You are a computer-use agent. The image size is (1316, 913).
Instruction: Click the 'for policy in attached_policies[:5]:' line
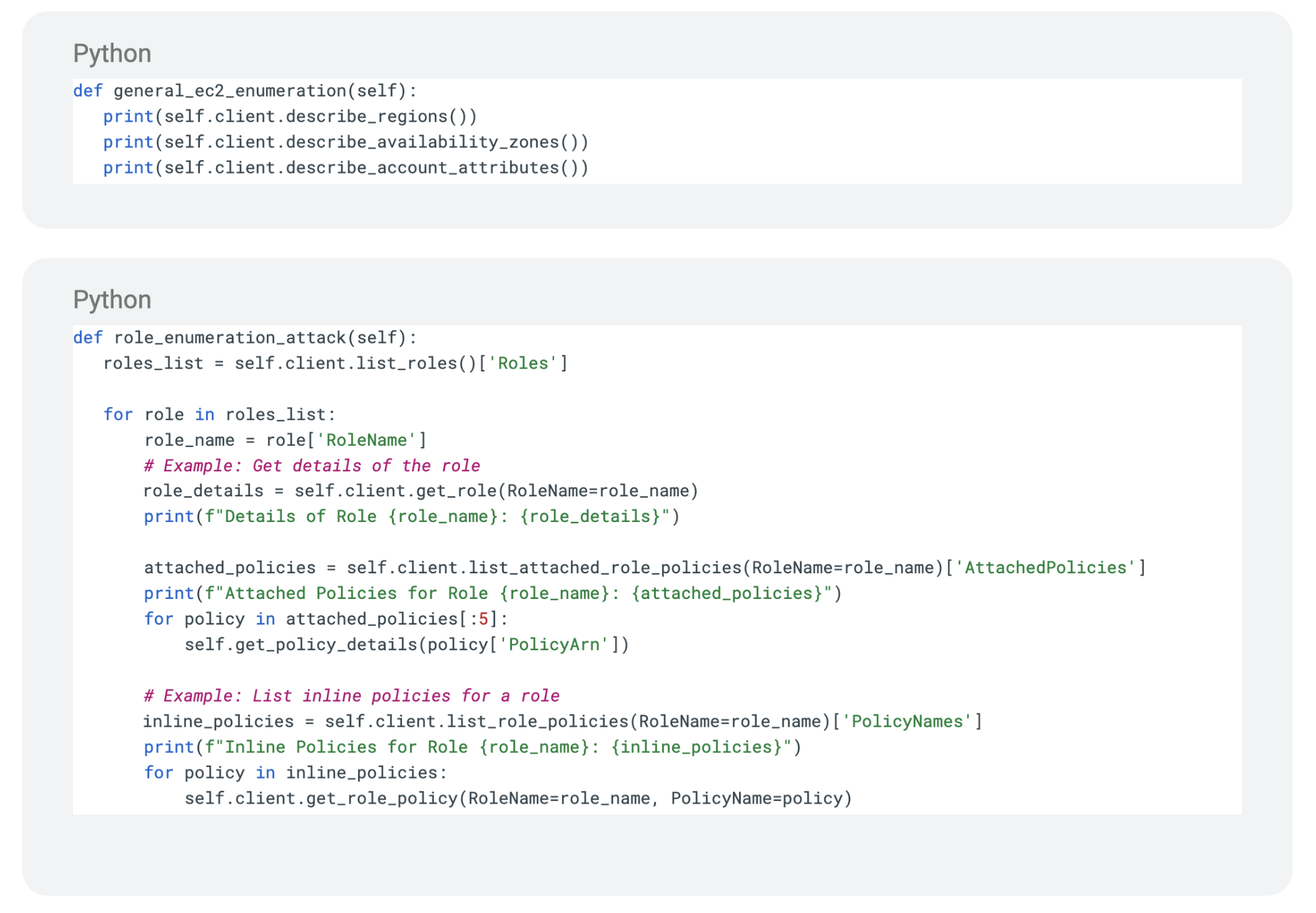coord(326,619)
